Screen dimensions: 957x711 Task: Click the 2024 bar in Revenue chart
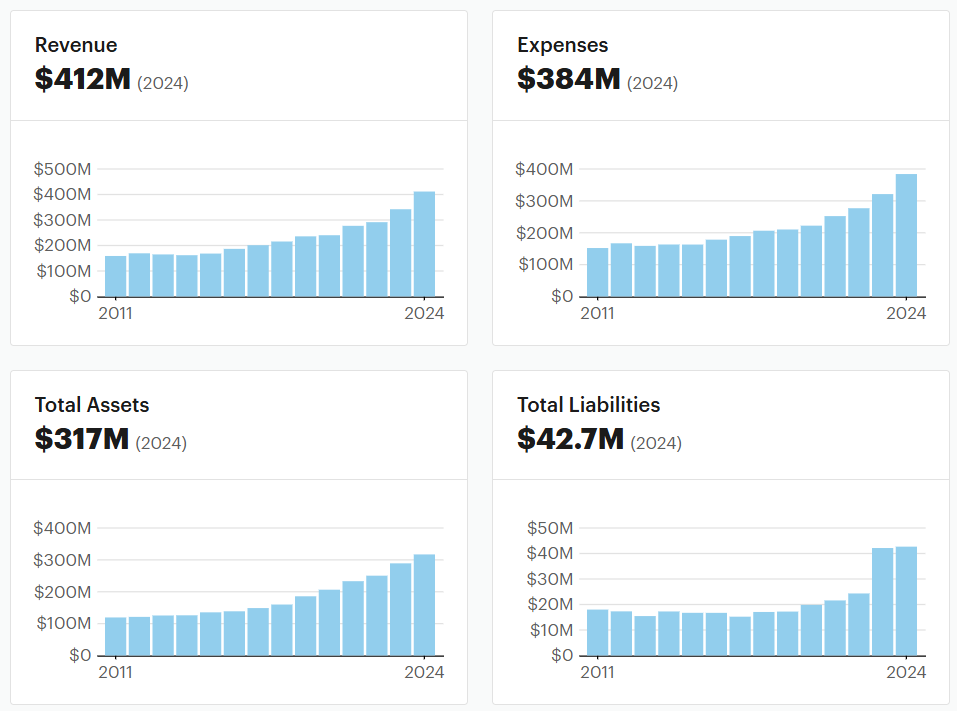pos(424,244)
